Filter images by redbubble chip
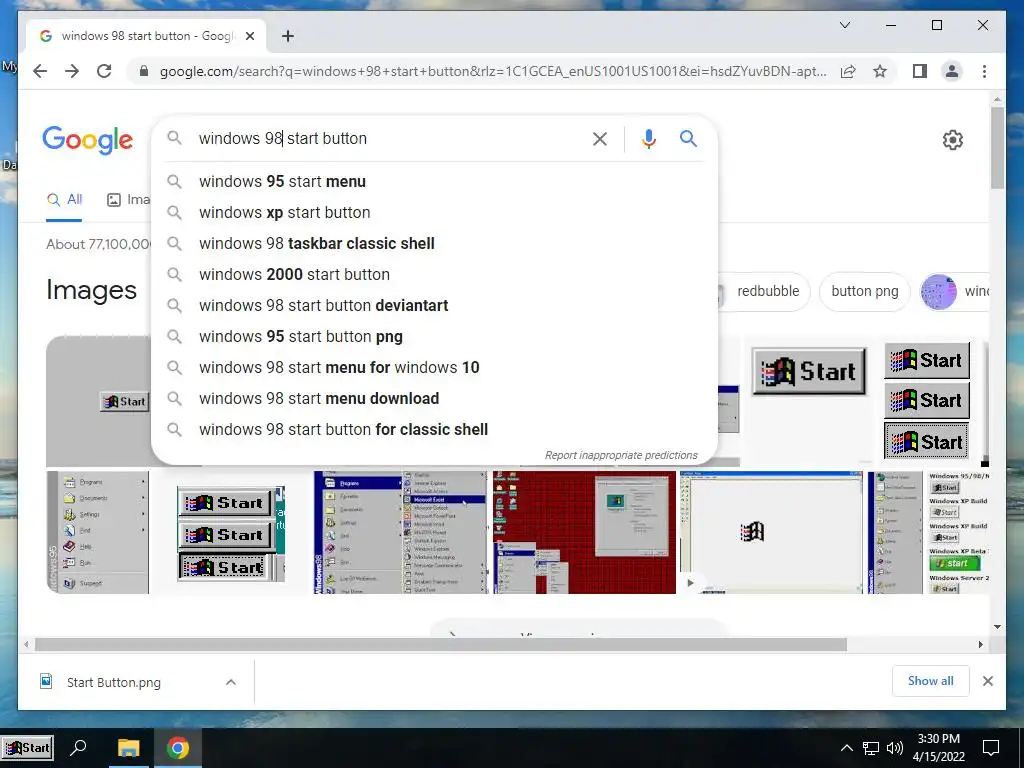Screen dimensions: 1024x768 pyautogui.click(x=765, y=291)
